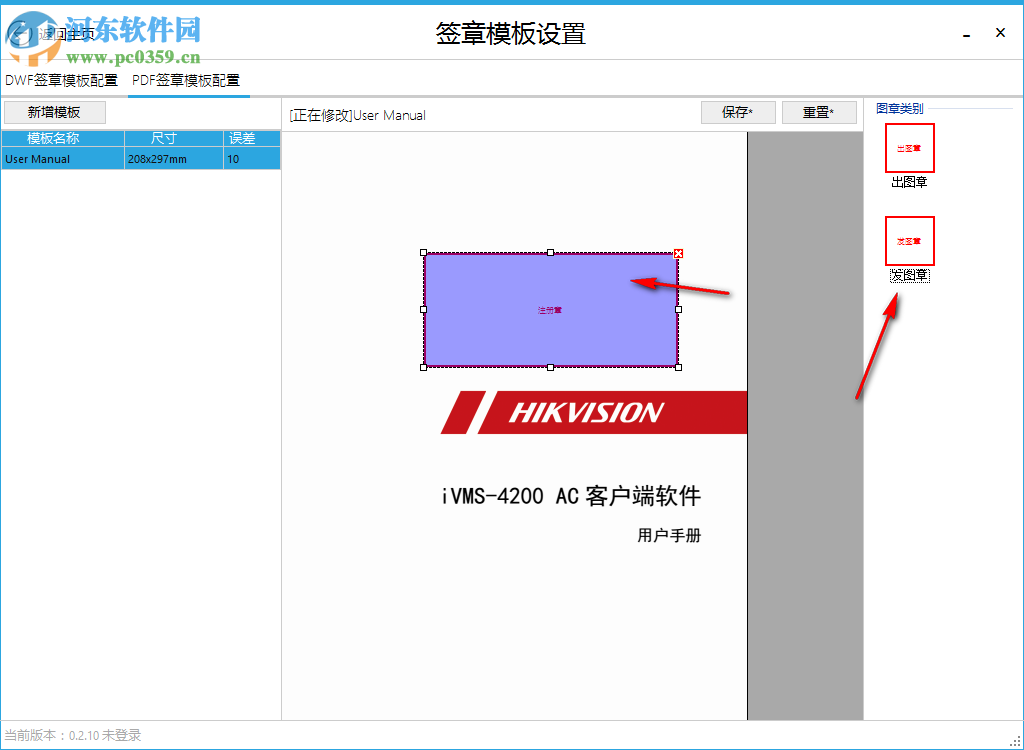Select the 发图章 stamp icon

[909, 240]
